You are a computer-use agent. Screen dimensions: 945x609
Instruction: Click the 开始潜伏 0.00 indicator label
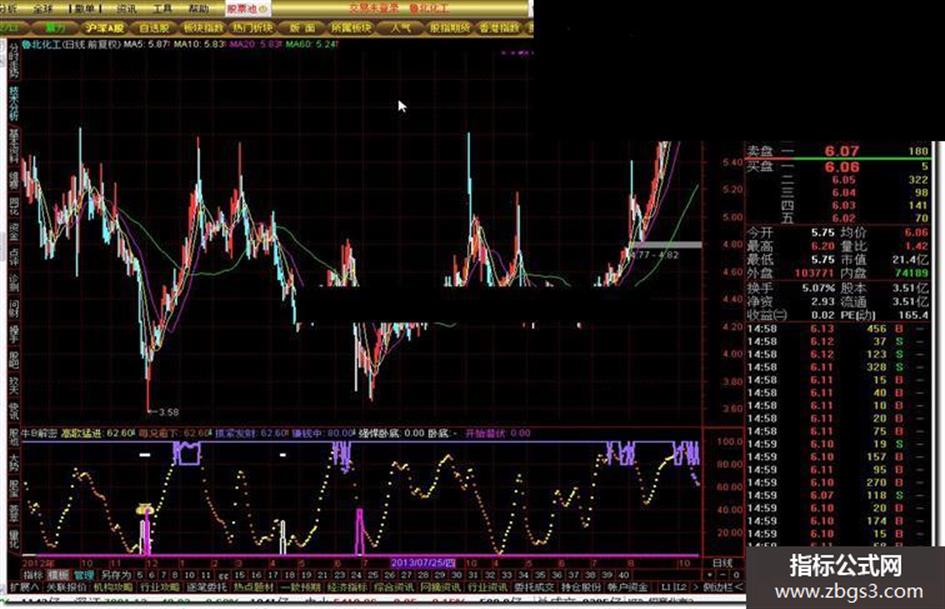(498, 433)
